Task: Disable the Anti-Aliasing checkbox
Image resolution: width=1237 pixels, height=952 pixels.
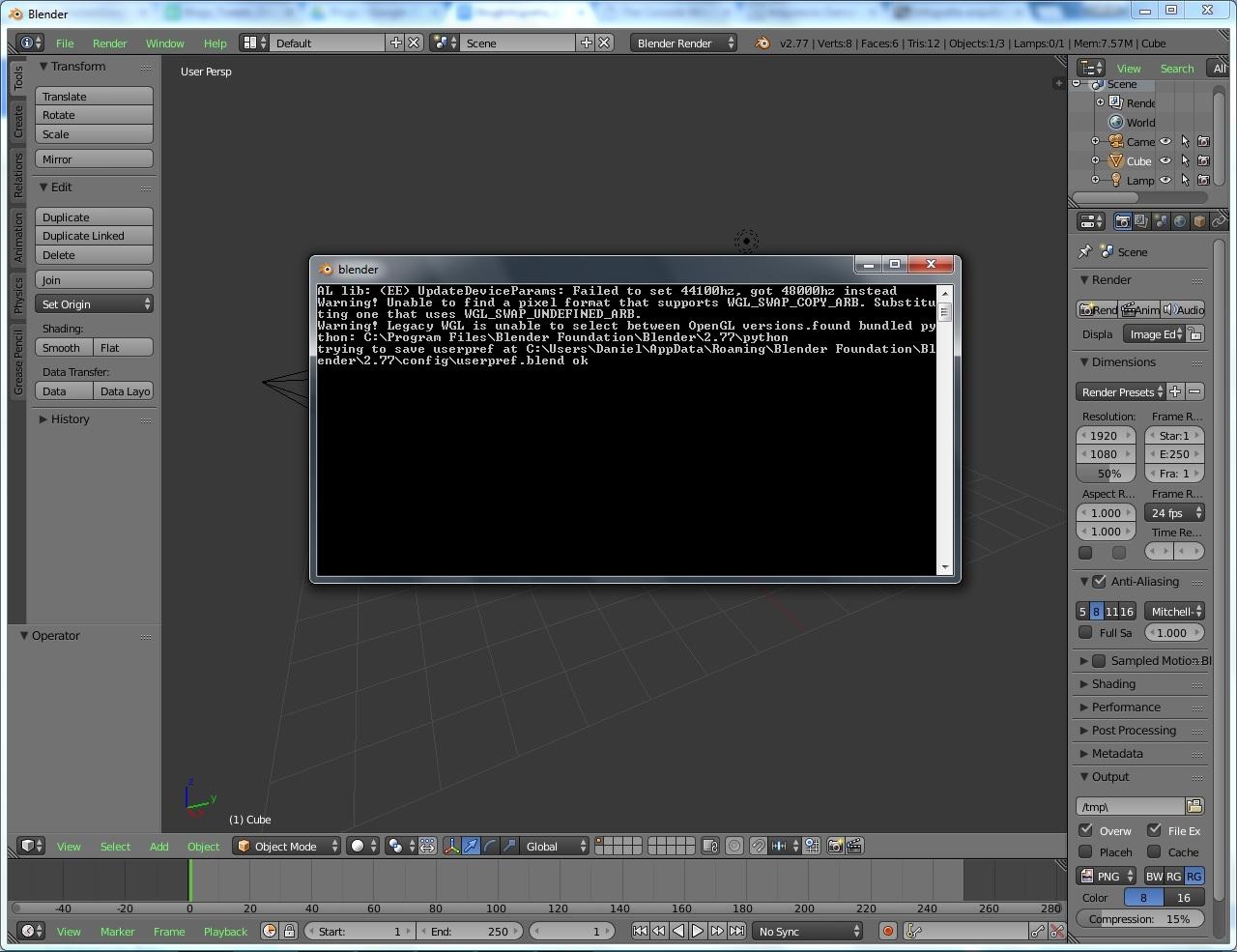Action: click(1100, 581)
